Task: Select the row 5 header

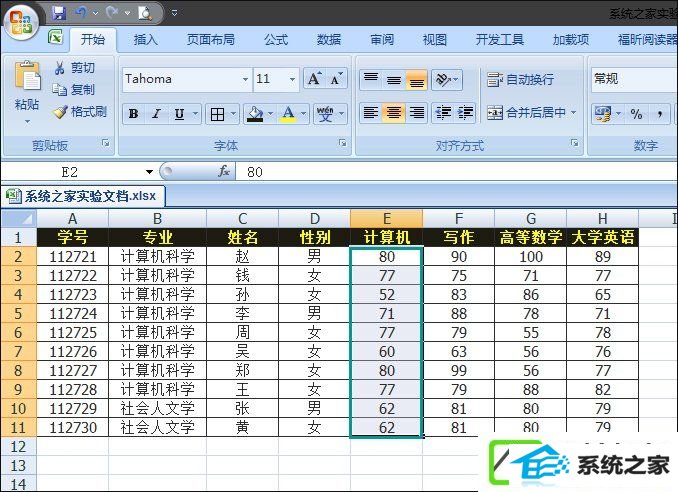Action: click(x=19, y=313)
